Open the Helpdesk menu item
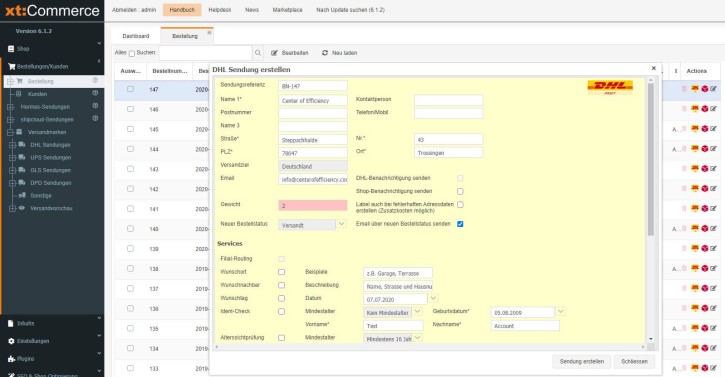 coord(220,10)
